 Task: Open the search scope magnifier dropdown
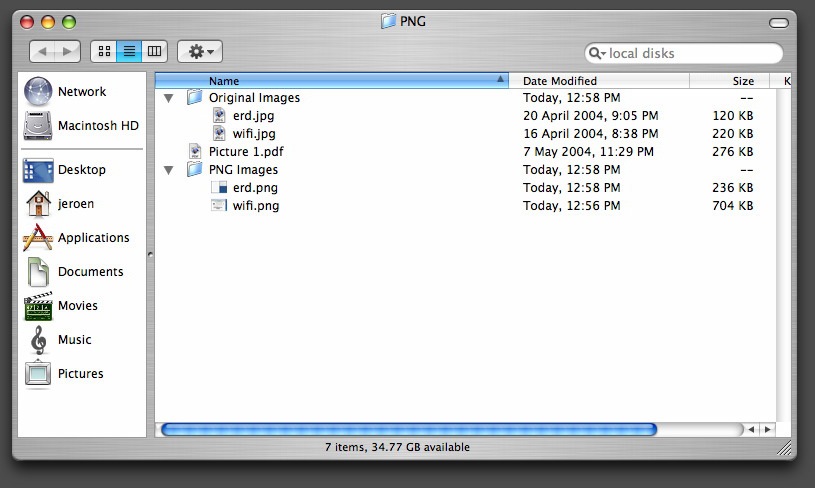pyautogui.click(x=597, y=53)
